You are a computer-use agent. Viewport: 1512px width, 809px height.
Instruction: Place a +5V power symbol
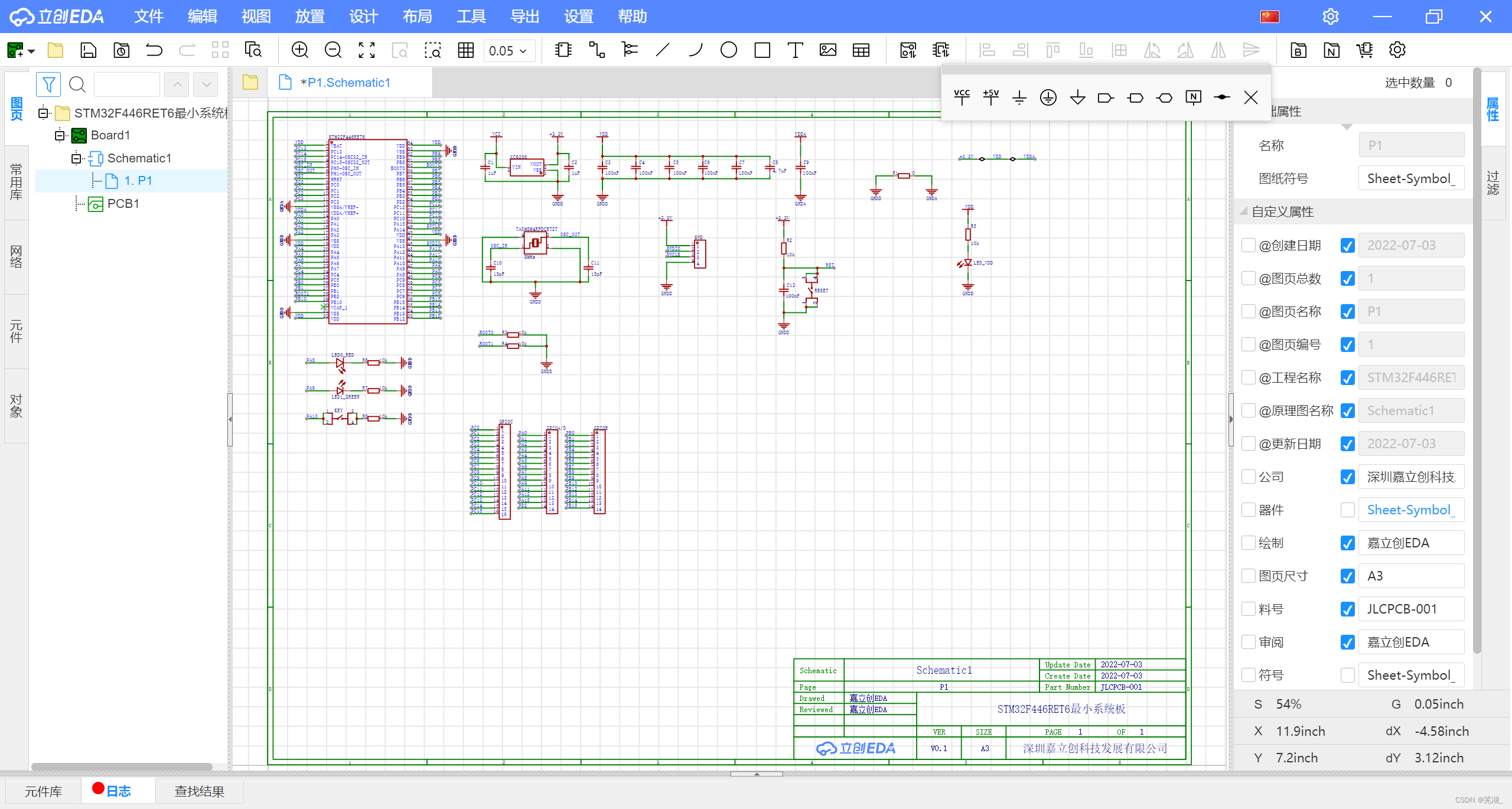[x=990, y=97]
